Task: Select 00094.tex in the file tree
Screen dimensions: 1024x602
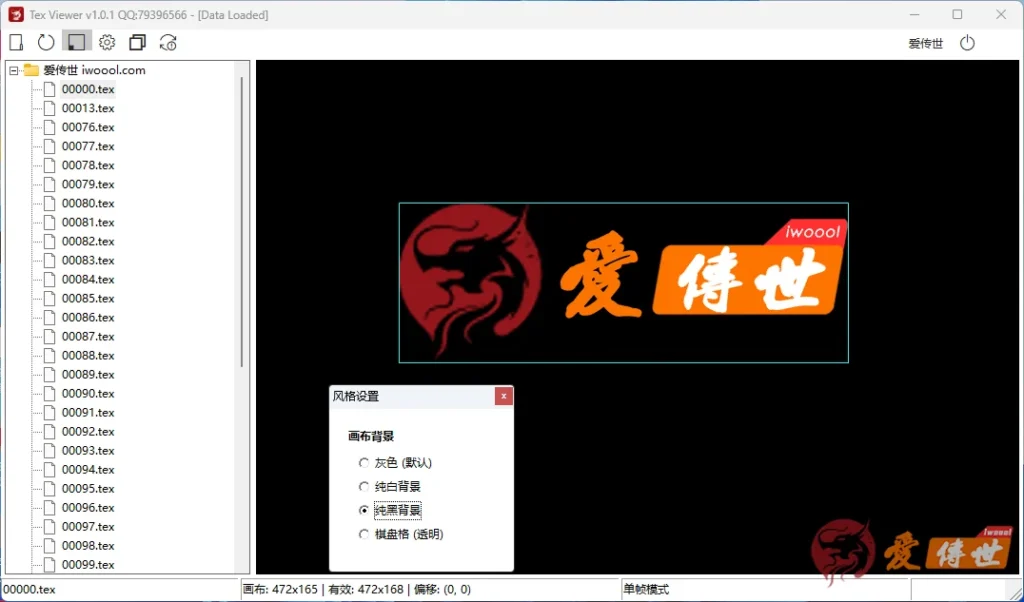Action: (88, 469)
